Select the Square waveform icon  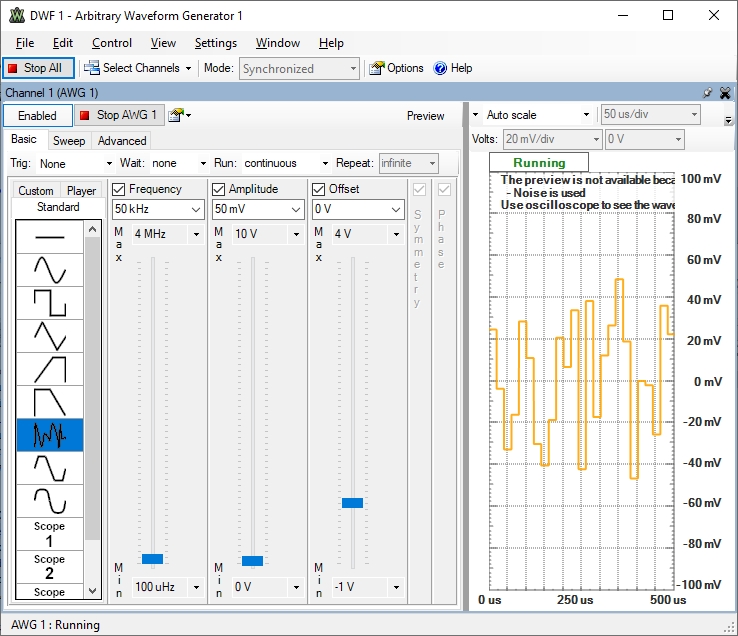(49, 303)
